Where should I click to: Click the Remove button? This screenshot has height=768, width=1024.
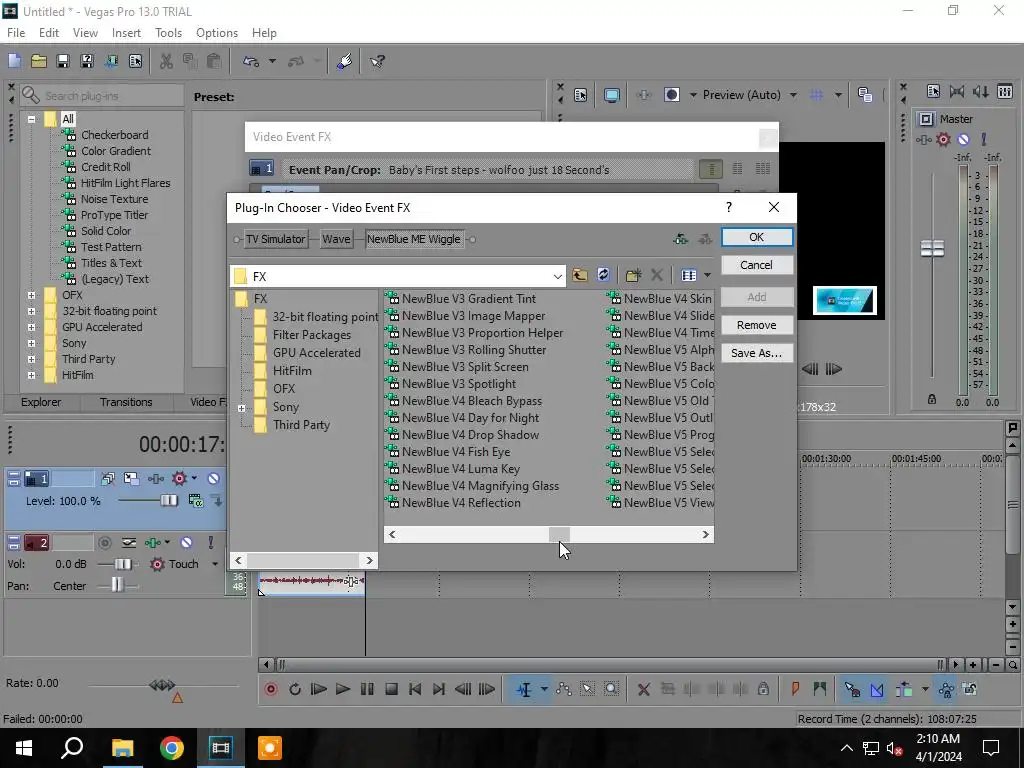tap(757, 325)
